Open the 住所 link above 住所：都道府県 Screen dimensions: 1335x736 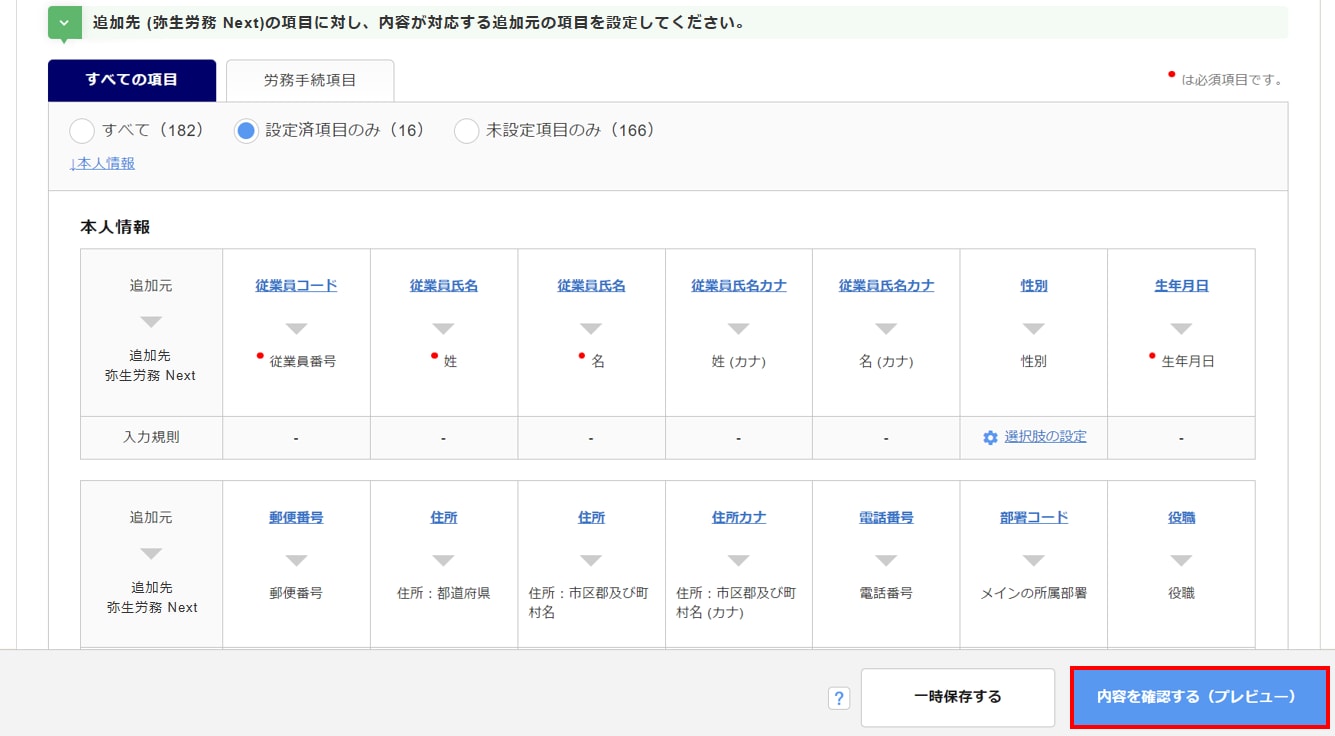(x=444, y=518)
